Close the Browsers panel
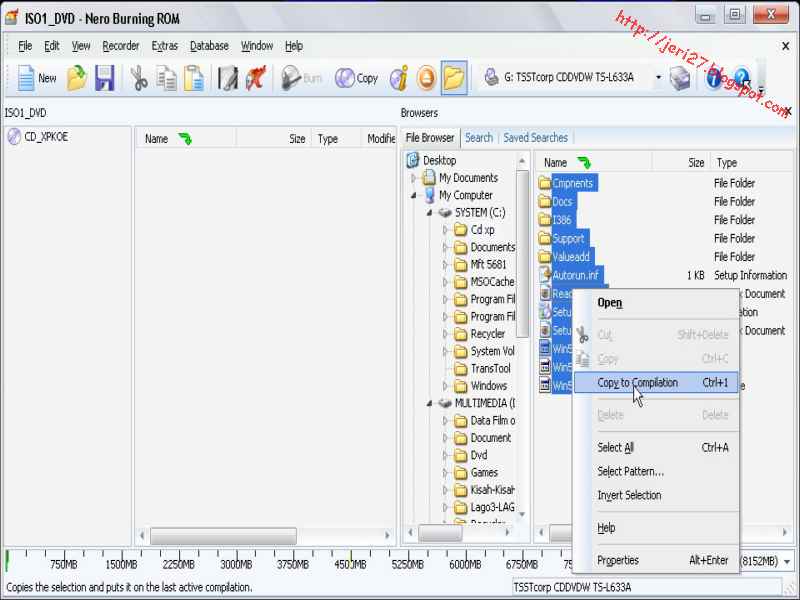Image resolution: width=800 pixels, height=600 pixels. pyautogui.click(x=788, y=111)
